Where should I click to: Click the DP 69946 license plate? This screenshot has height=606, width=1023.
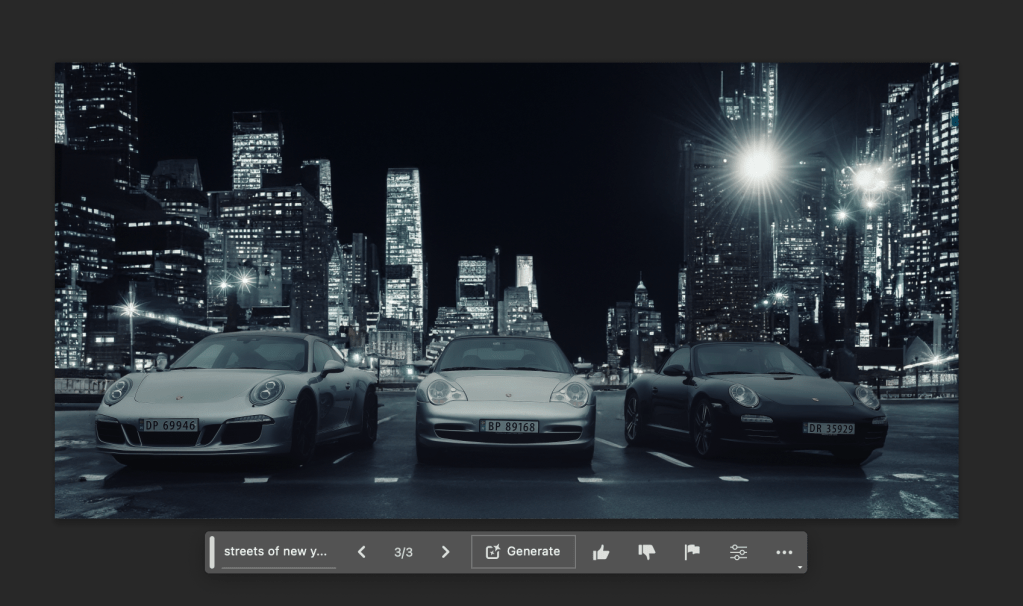tap(169, 425)
